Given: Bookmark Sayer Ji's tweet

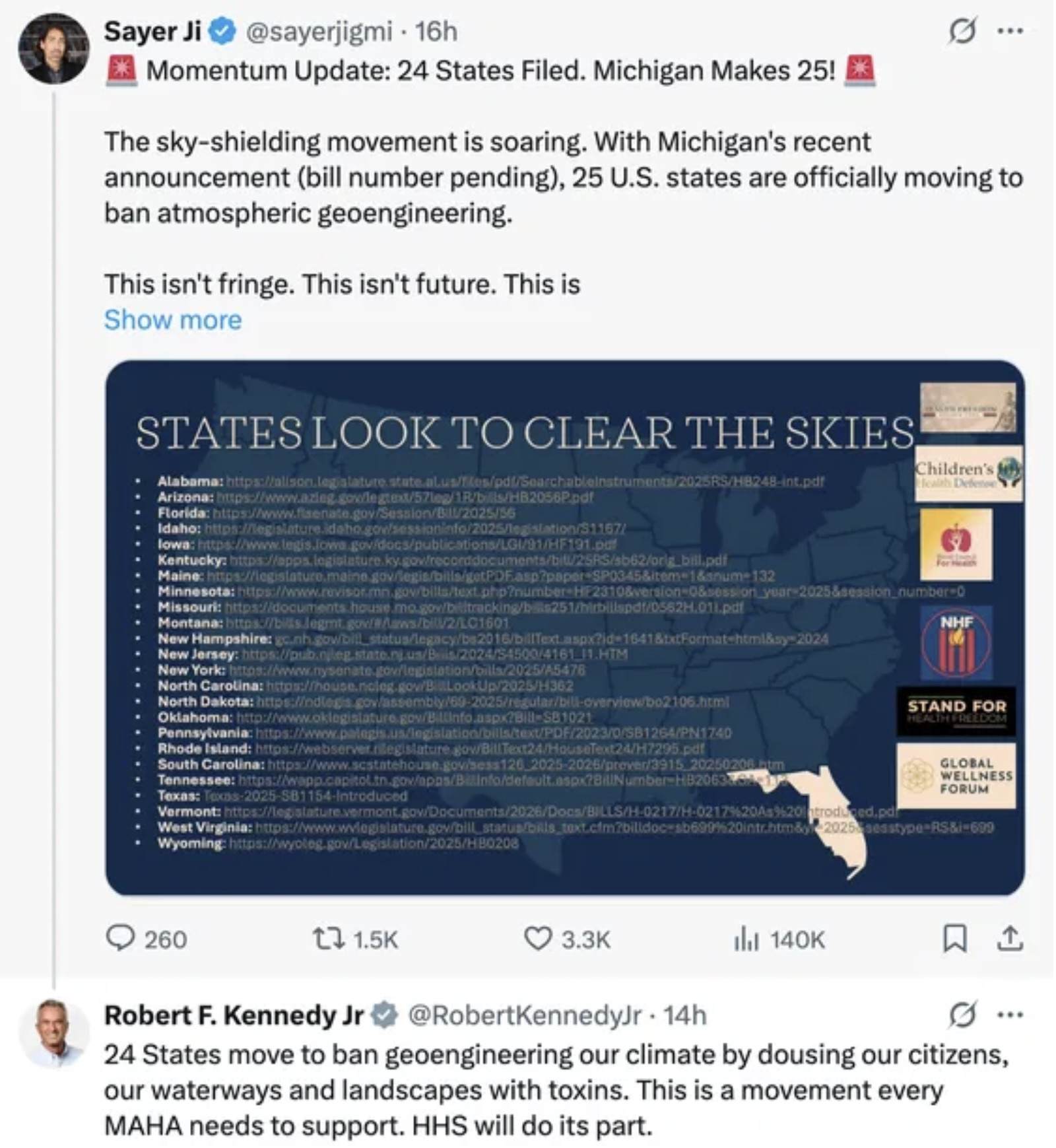Looking at the screenshot, I should [955, 938].
